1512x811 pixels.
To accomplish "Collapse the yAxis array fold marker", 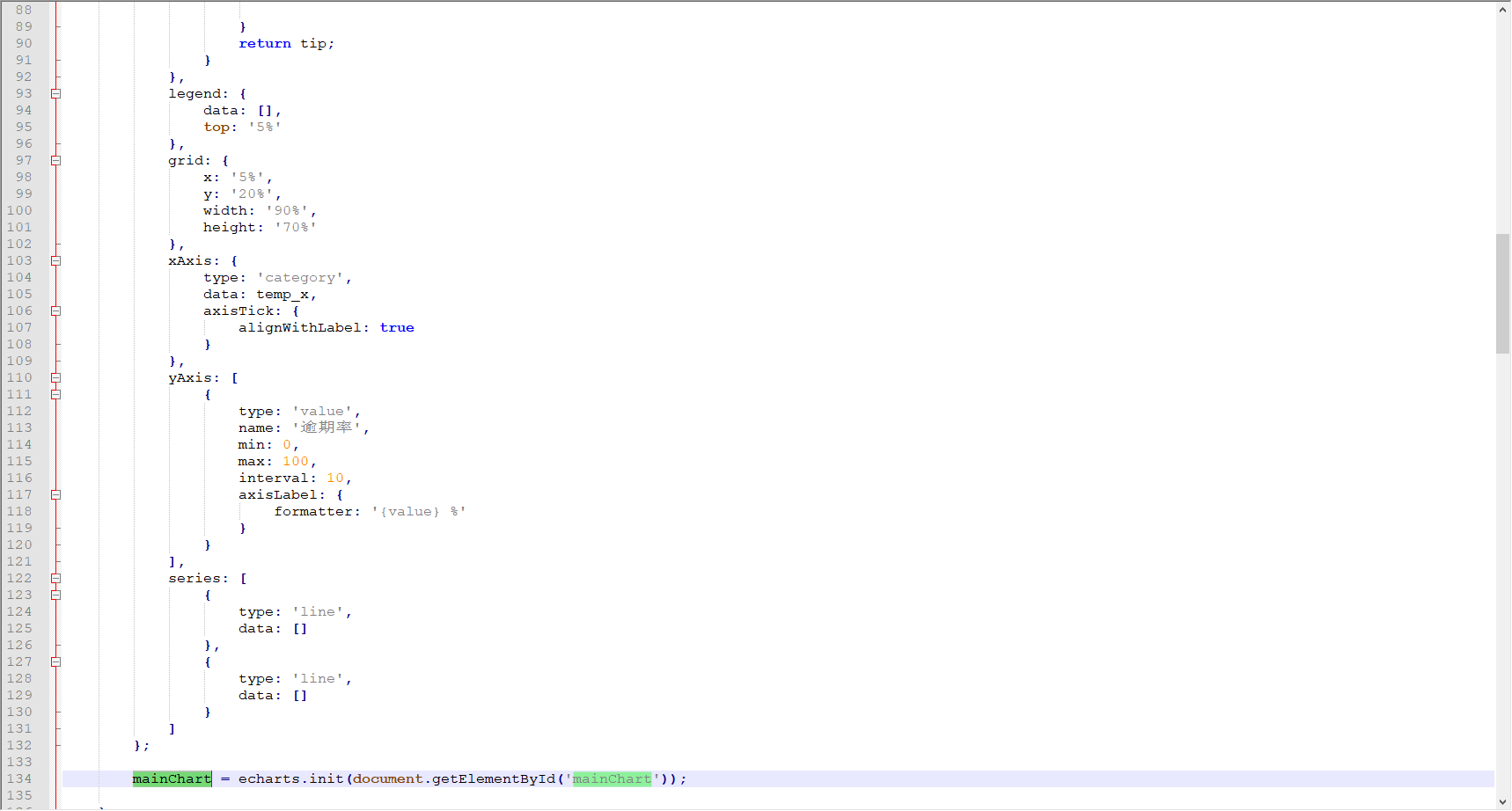I will [x=55, y=377].
